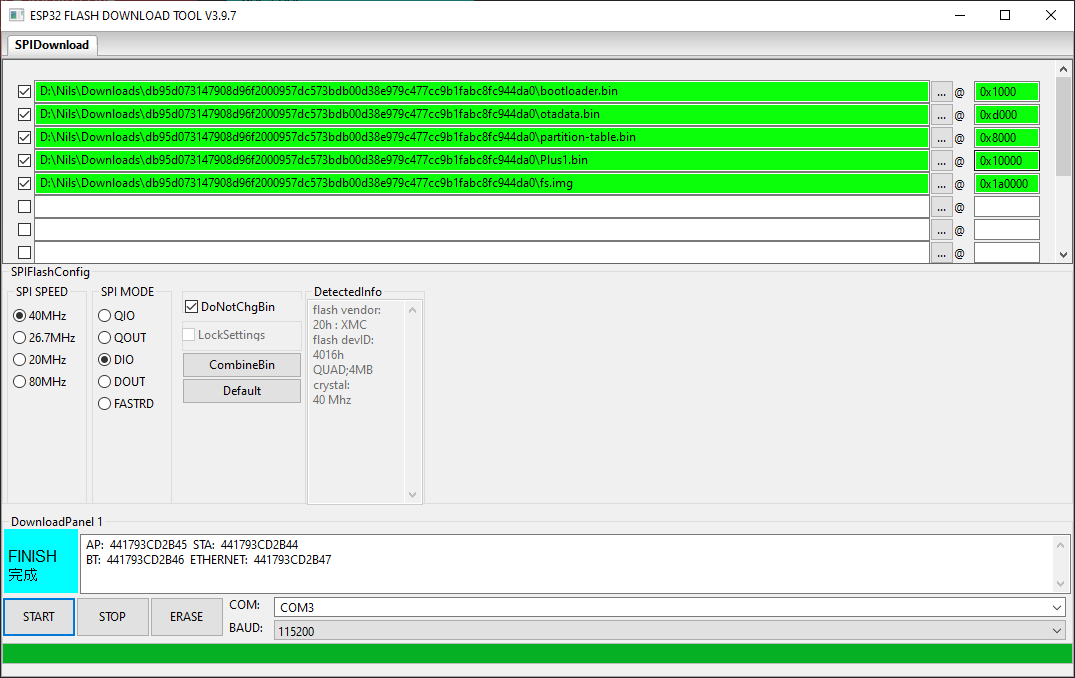Click START to begin flashing

tap(39, 616)
